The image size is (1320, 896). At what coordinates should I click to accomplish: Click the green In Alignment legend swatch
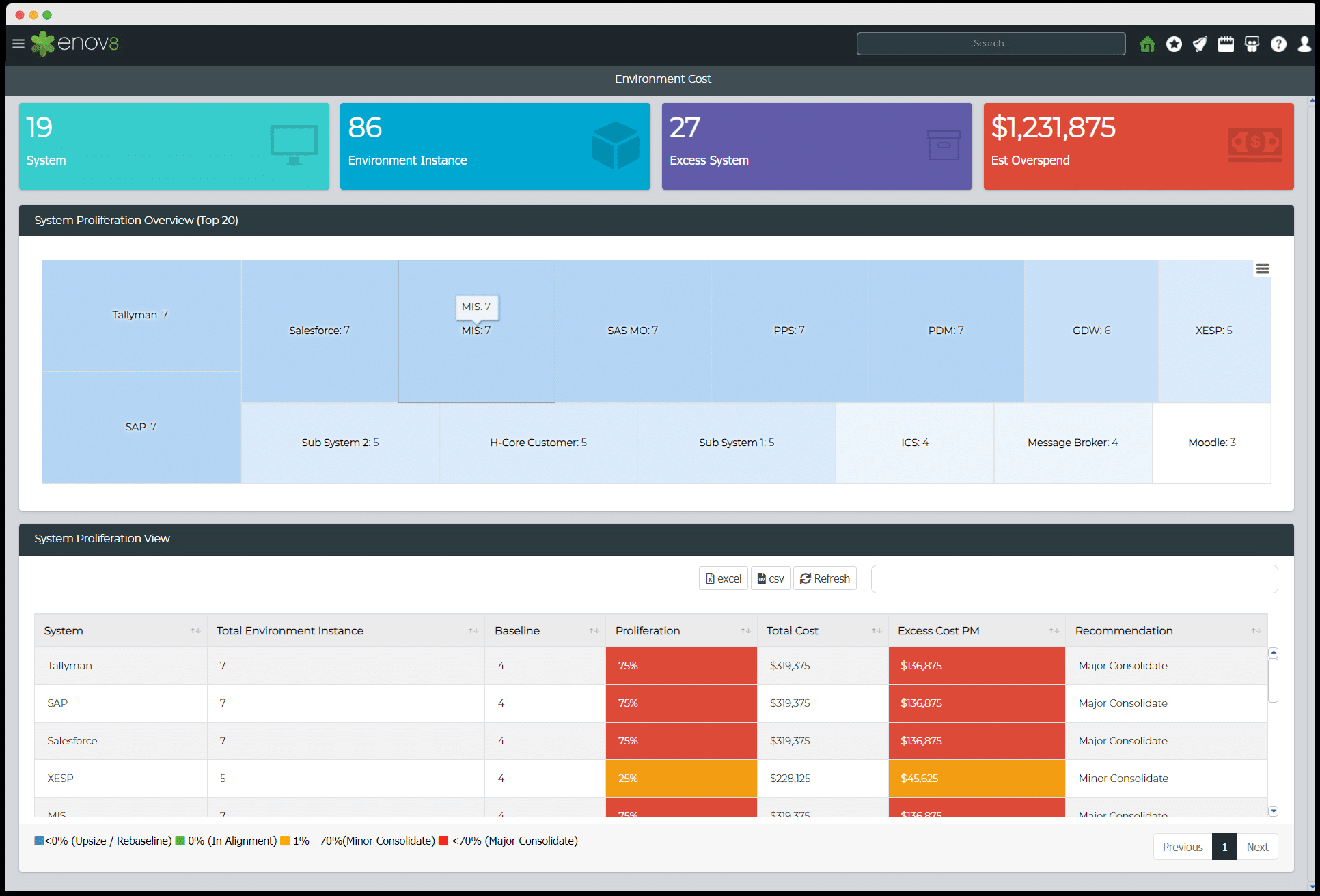180,841
